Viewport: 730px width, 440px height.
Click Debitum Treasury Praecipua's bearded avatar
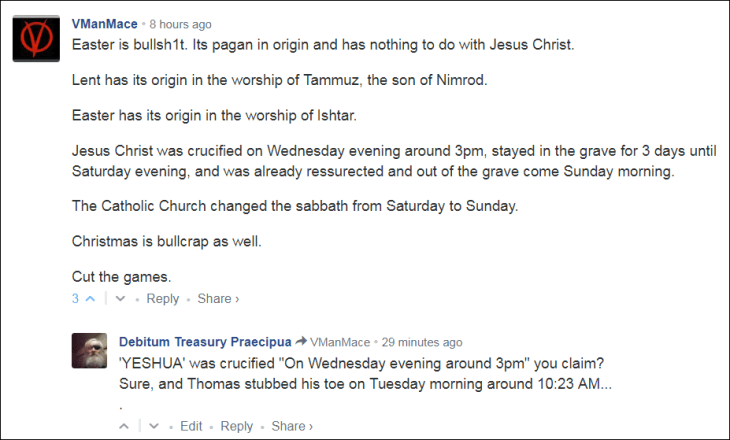point(90,350)
